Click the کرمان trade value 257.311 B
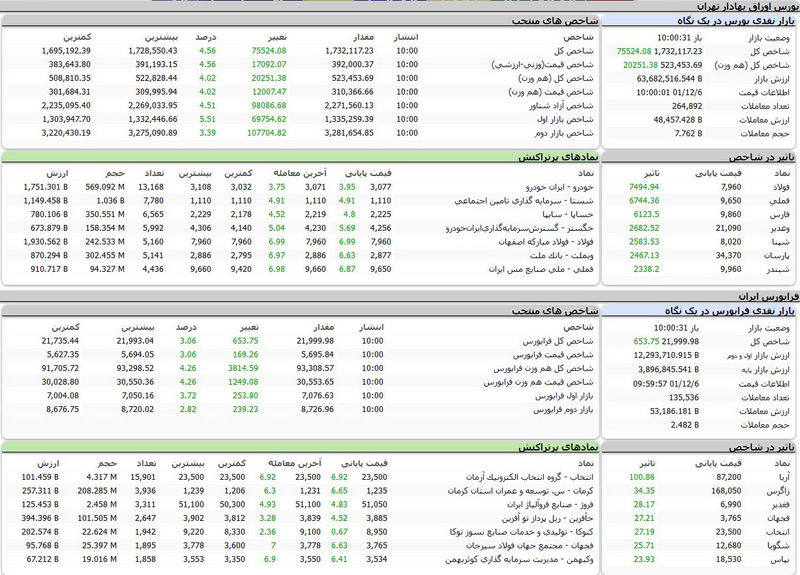Screen dimensions: 800x575 [40, 491]
